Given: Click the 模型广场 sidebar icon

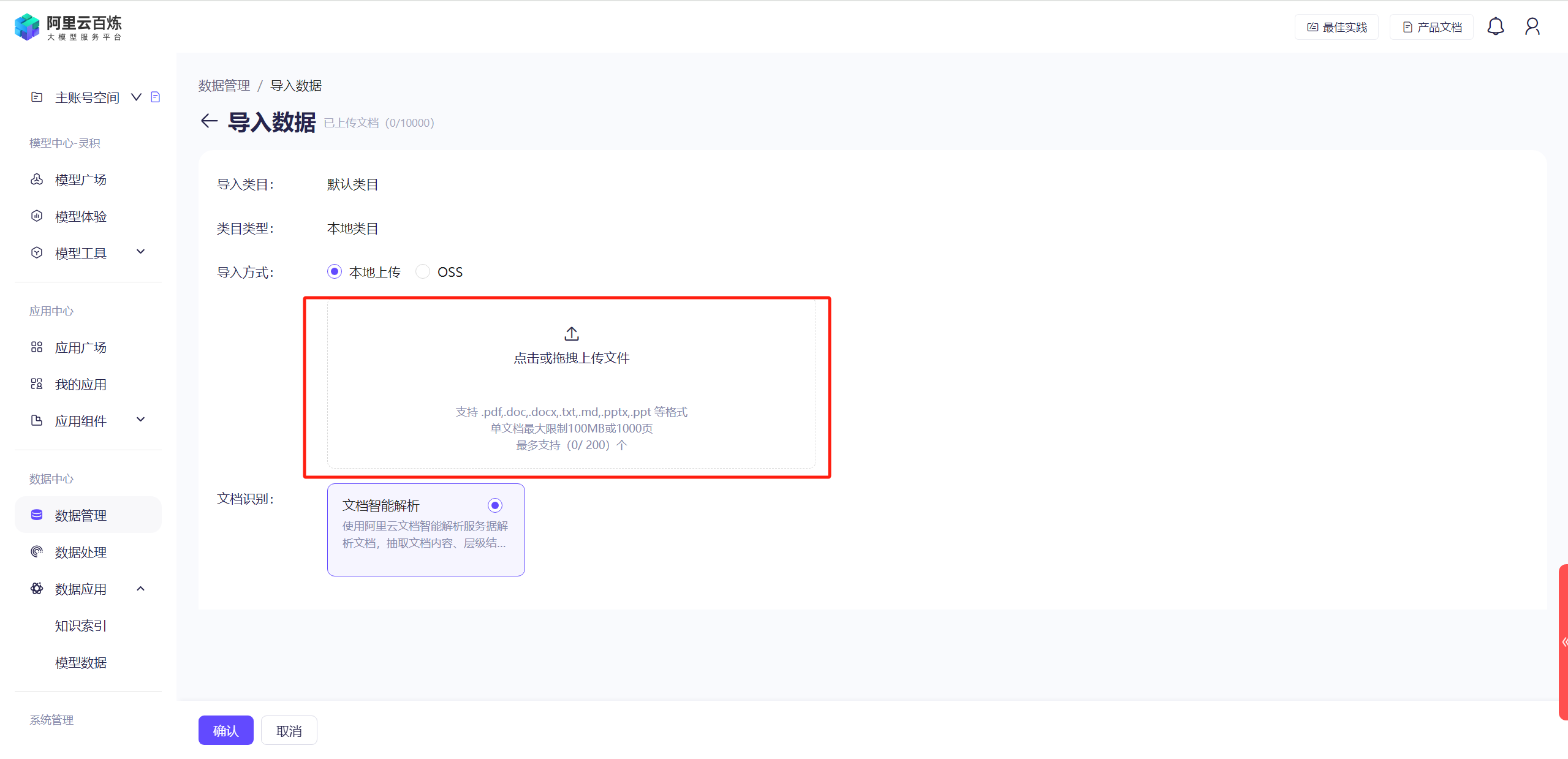Looking at the screenshot, I should (37, 179).
